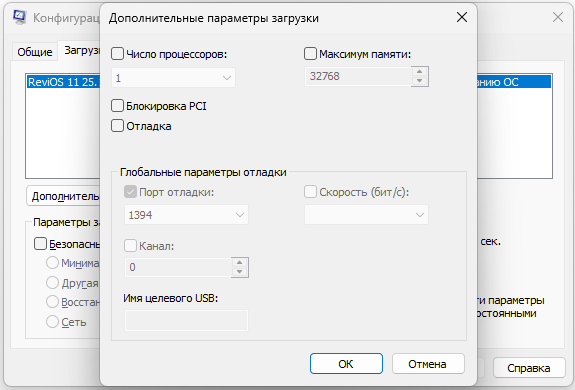
Task: Click the Дополнительные параметры button behind the dialog
Action: [x=63, y=196]
